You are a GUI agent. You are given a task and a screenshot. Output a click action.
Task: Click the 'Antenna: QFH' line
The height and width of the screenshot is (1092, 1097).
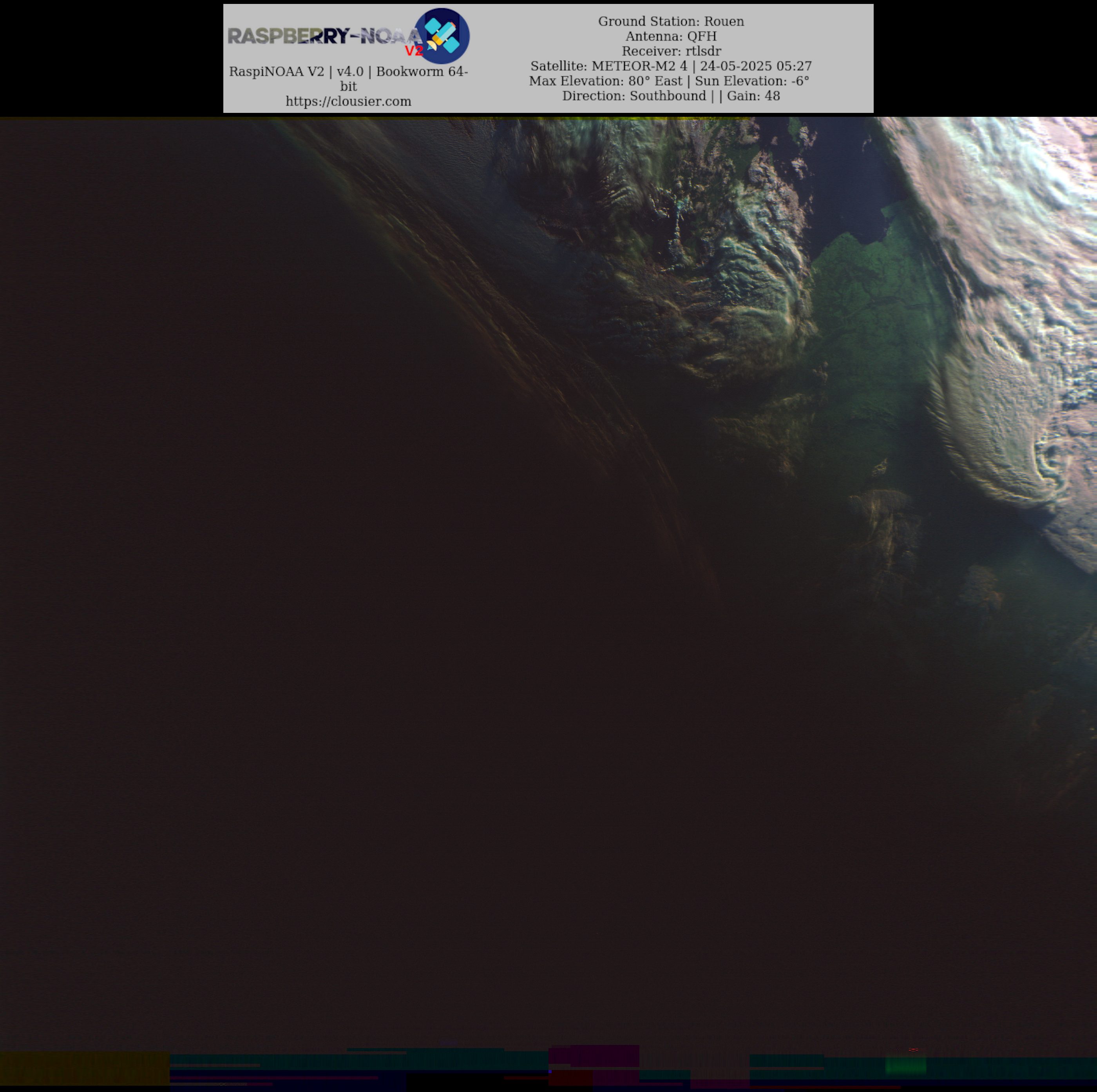click(671, 36)
